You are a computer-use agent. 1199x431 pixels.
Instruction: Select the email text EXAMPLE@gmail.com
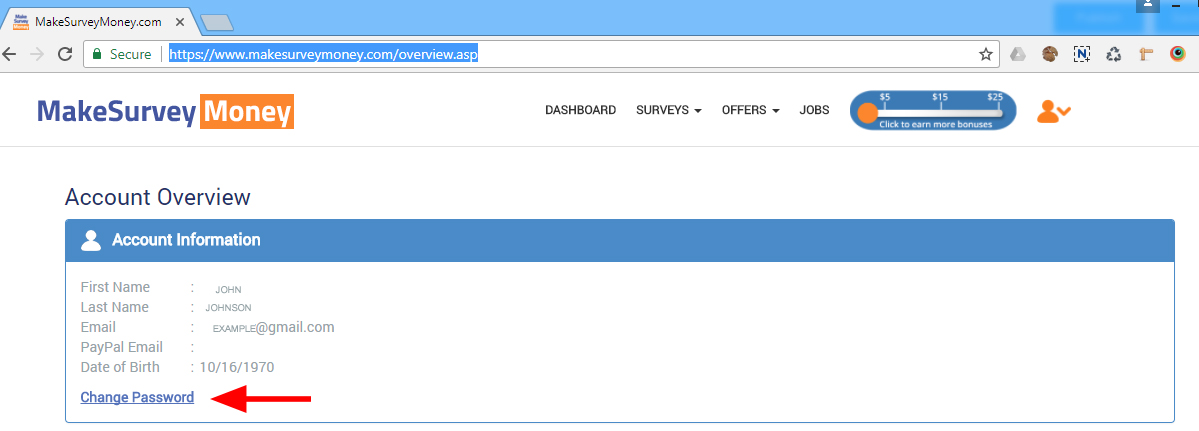point(273,328)
